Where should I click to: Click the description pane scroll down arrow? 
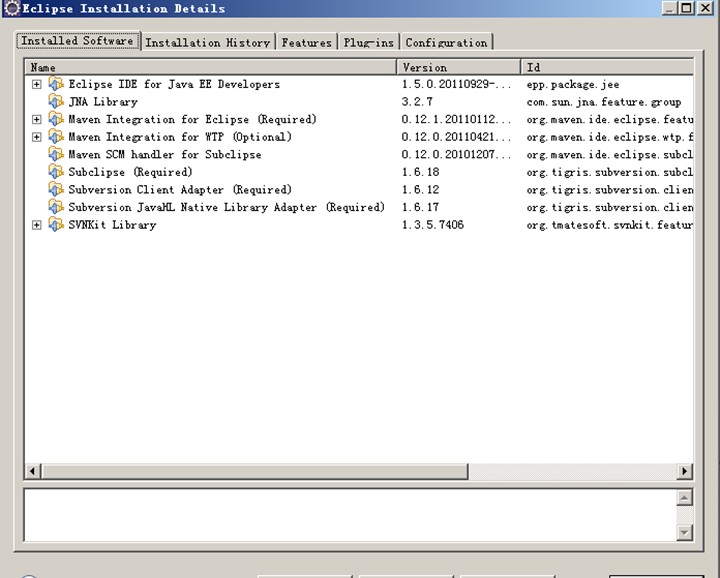(684, 532)
